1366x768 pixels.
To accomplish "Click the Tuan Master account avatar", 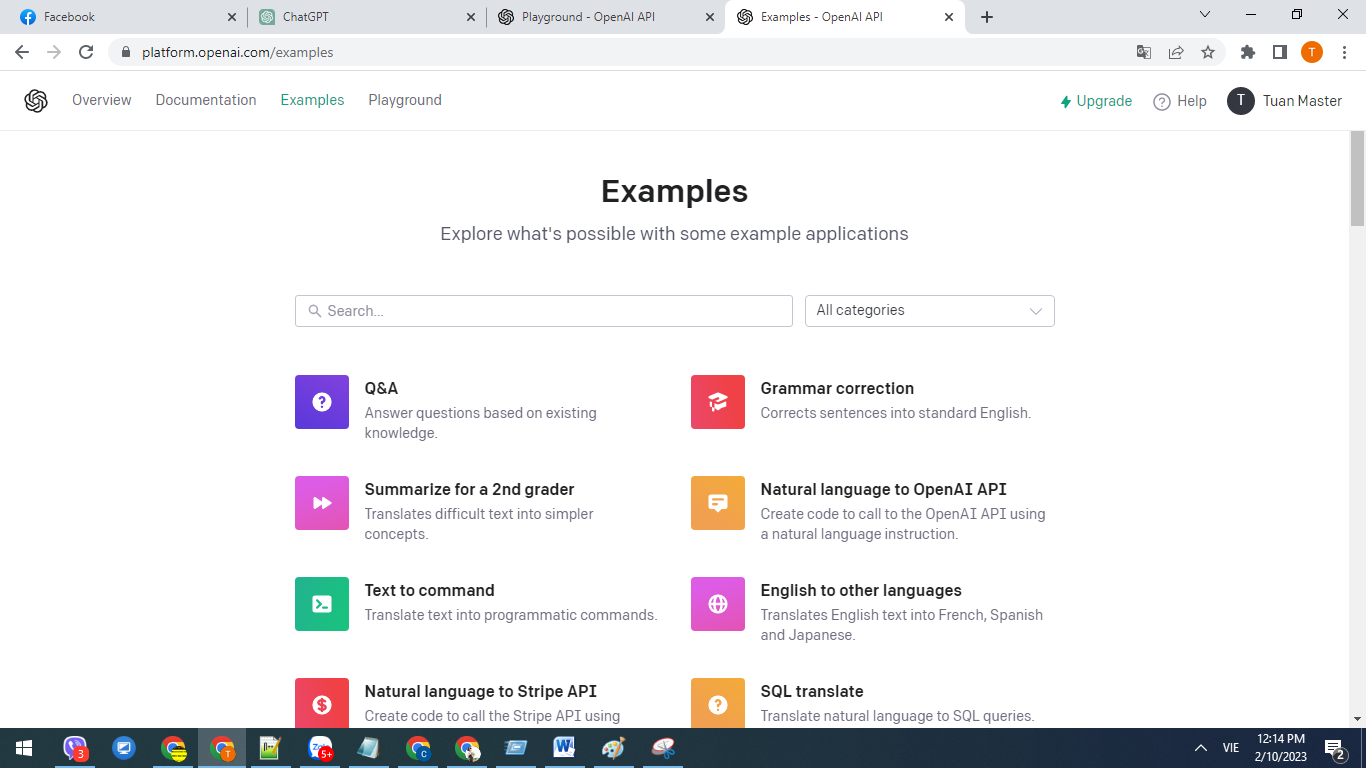I will coord(1241,101).
